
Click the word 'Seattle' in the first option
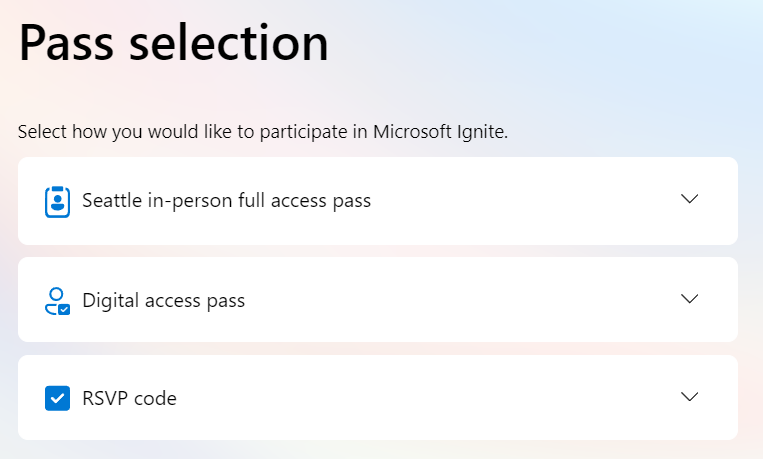pos(111,201)
